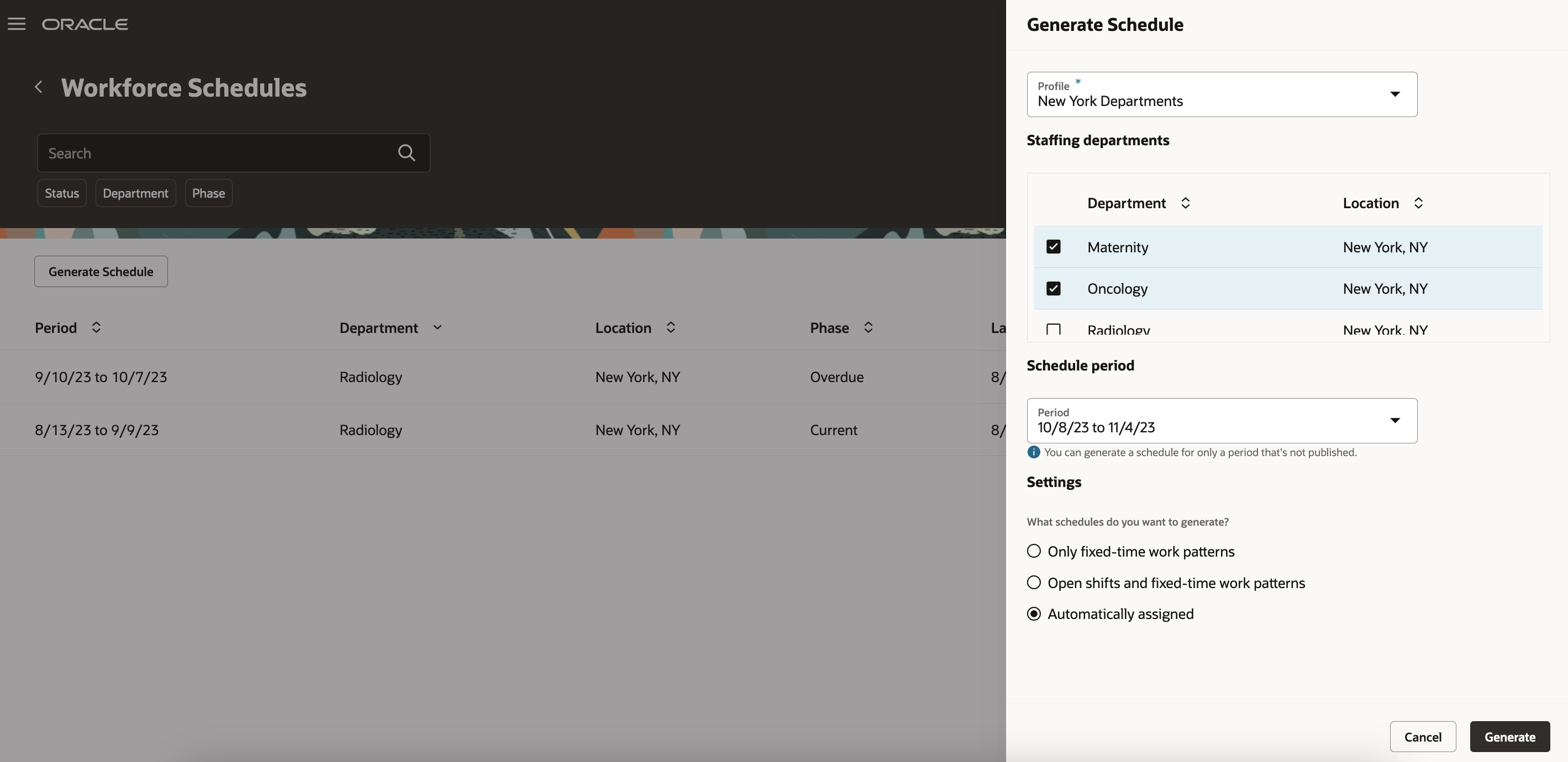
Task: Open the Phase filter
Action: tap(208, 193)
